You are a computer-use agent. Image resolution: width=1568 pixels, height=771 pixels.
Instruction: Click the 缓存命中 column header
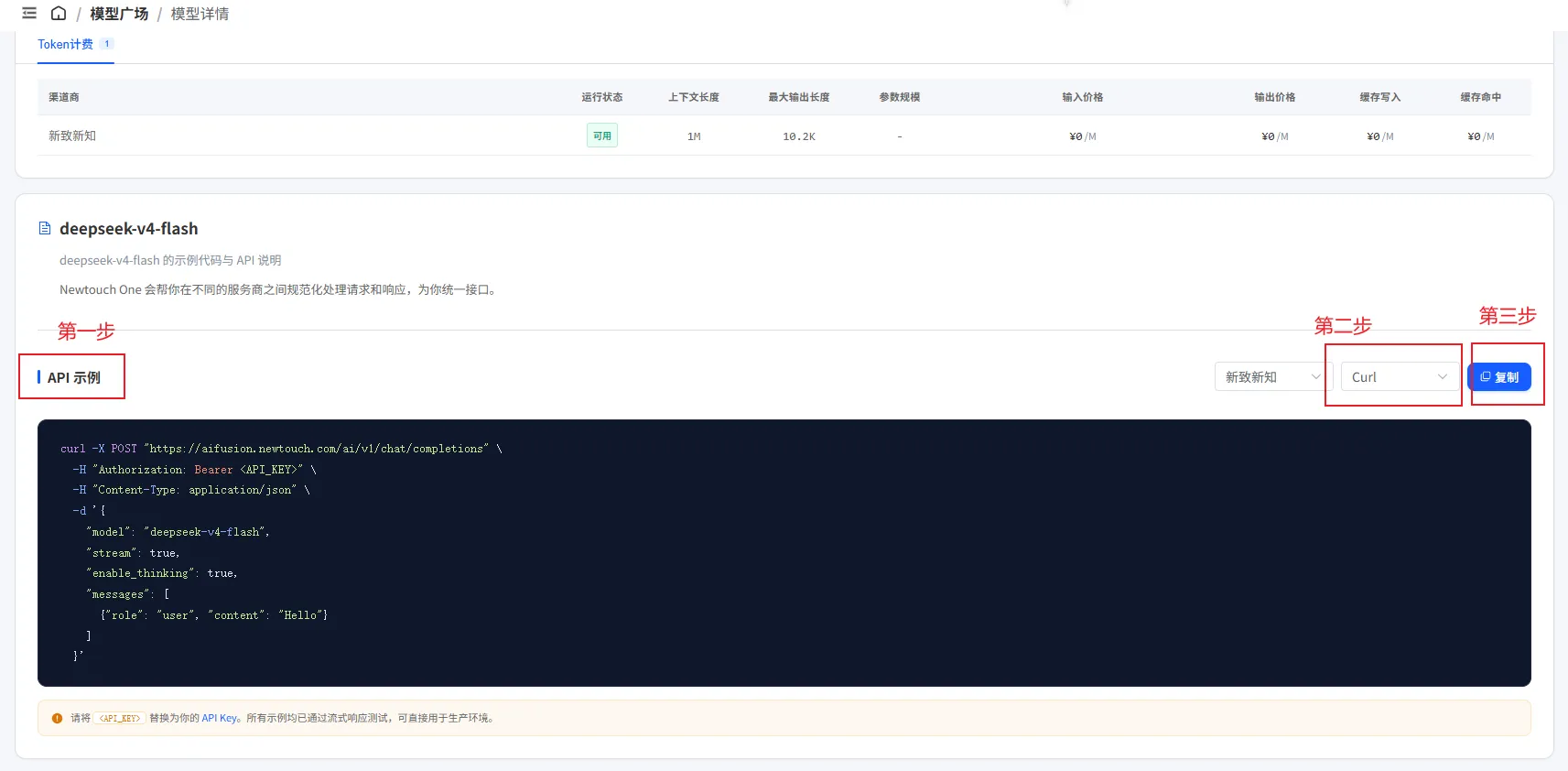pos(1481,97)
